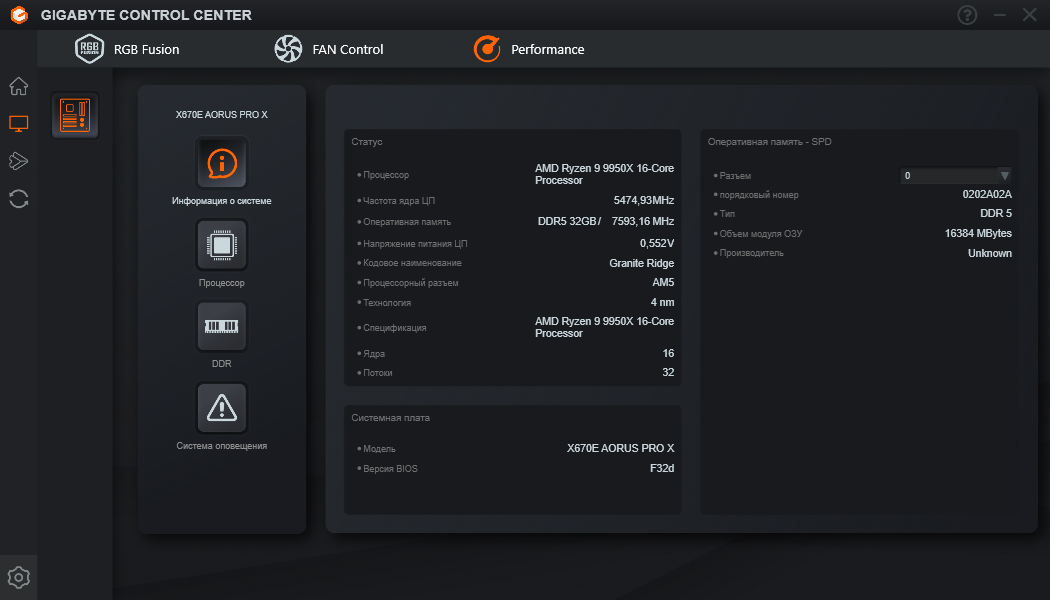The width and height of the screenshot is (1050, 600).
Task: Click the Gigabyte logo icon
Action: point(19,15)
